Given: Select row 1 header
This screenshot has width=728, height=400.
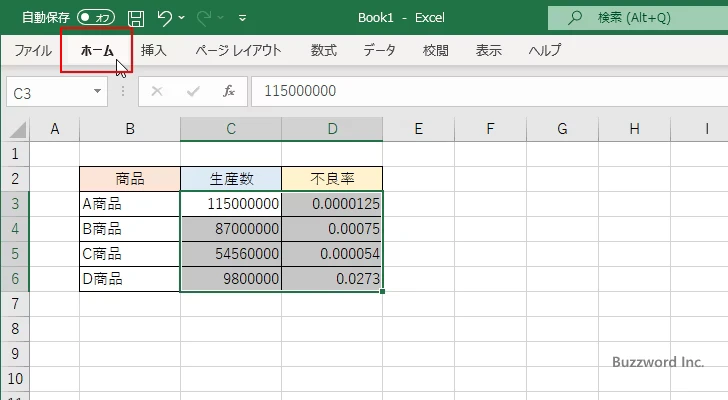Looking at the screenshot, I should coord(15,154).
